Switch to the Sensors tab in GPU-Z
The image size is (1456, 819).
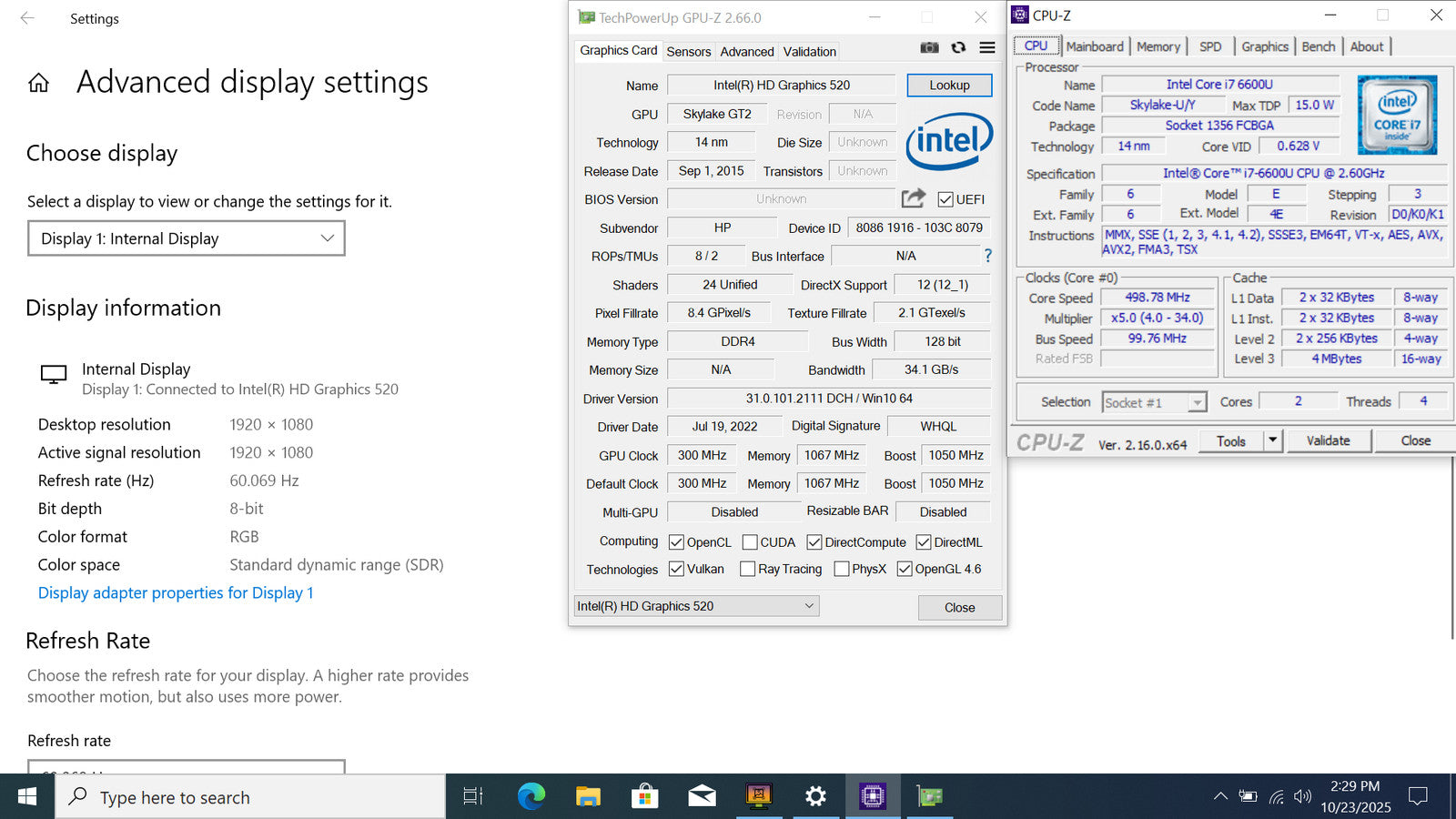click(x=688, y=52)
